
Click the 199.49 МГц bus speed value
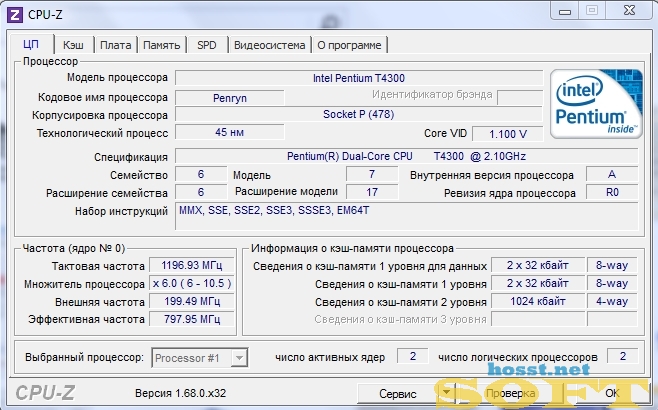[x=192, y=301]
